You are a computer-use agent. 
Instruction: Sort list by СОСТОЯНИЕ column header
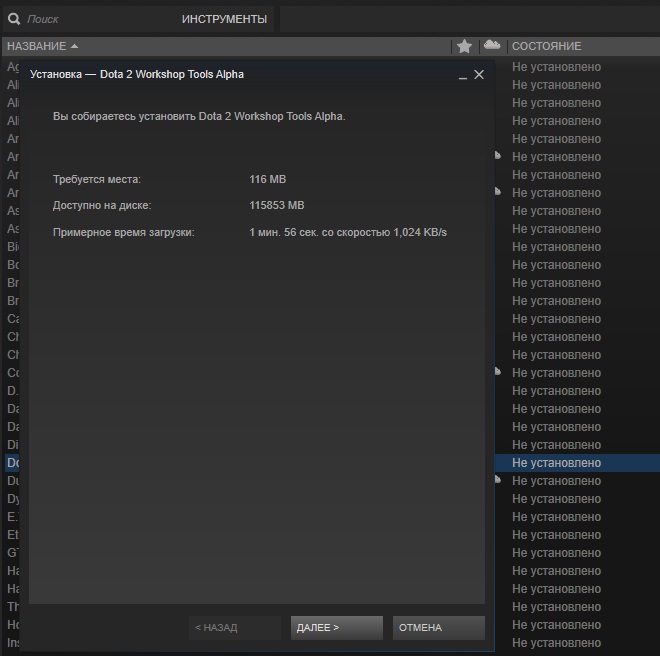[x=546, y=46]
